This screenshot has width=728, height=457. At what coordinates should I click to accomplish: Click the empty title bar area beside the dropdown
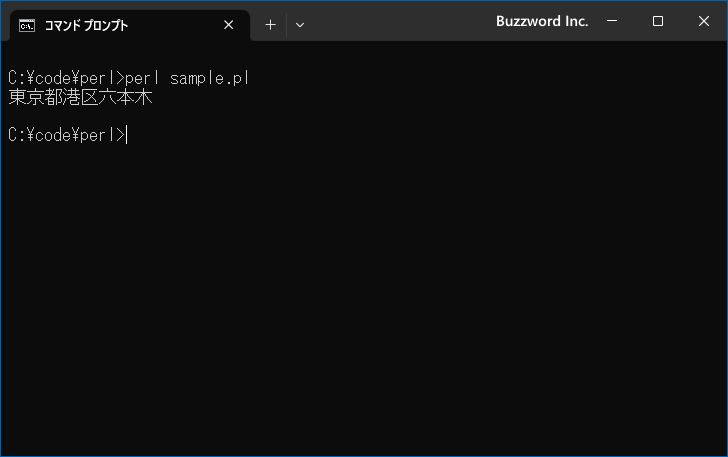click(x=399, y=21)
